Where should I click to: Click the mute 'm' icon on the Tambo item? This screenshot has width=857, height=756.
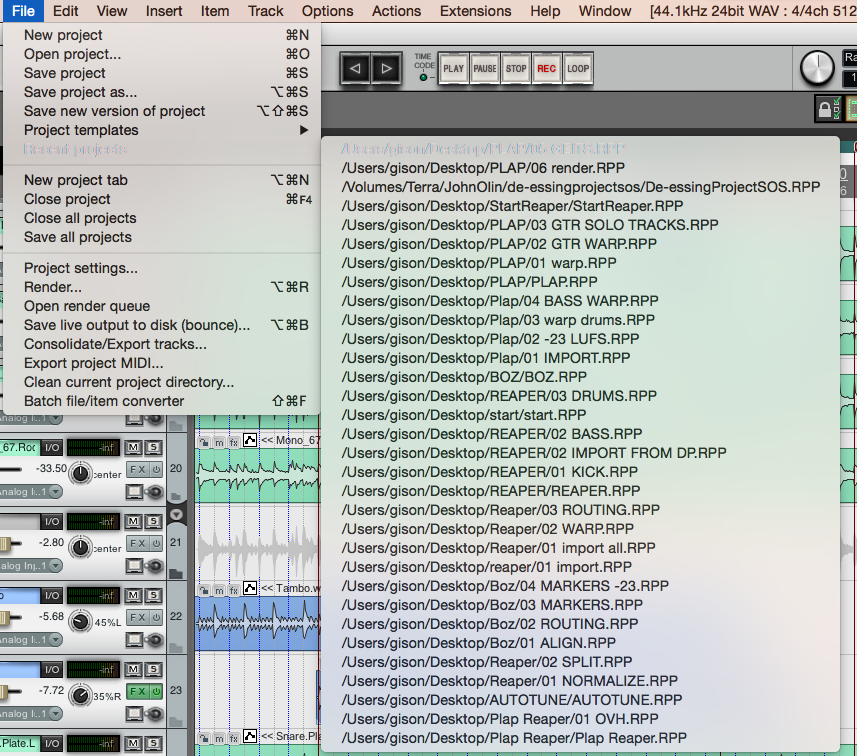tap(219, 590)
